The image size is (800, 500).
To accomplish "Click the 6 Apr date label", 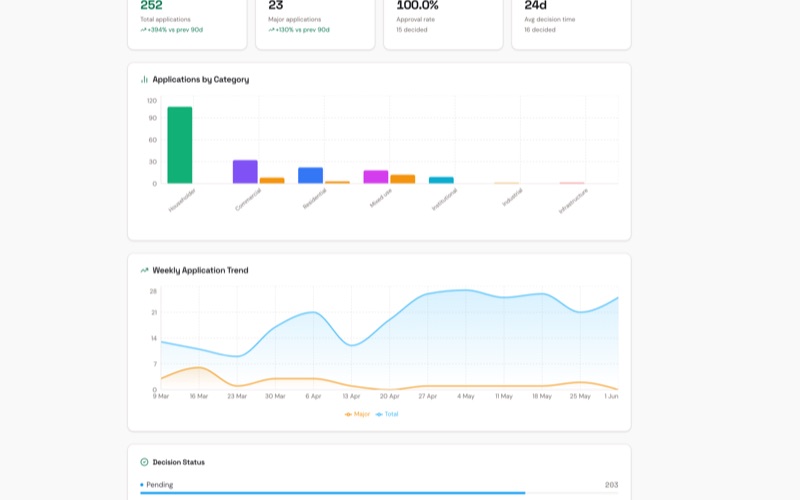I will [313, 396].
